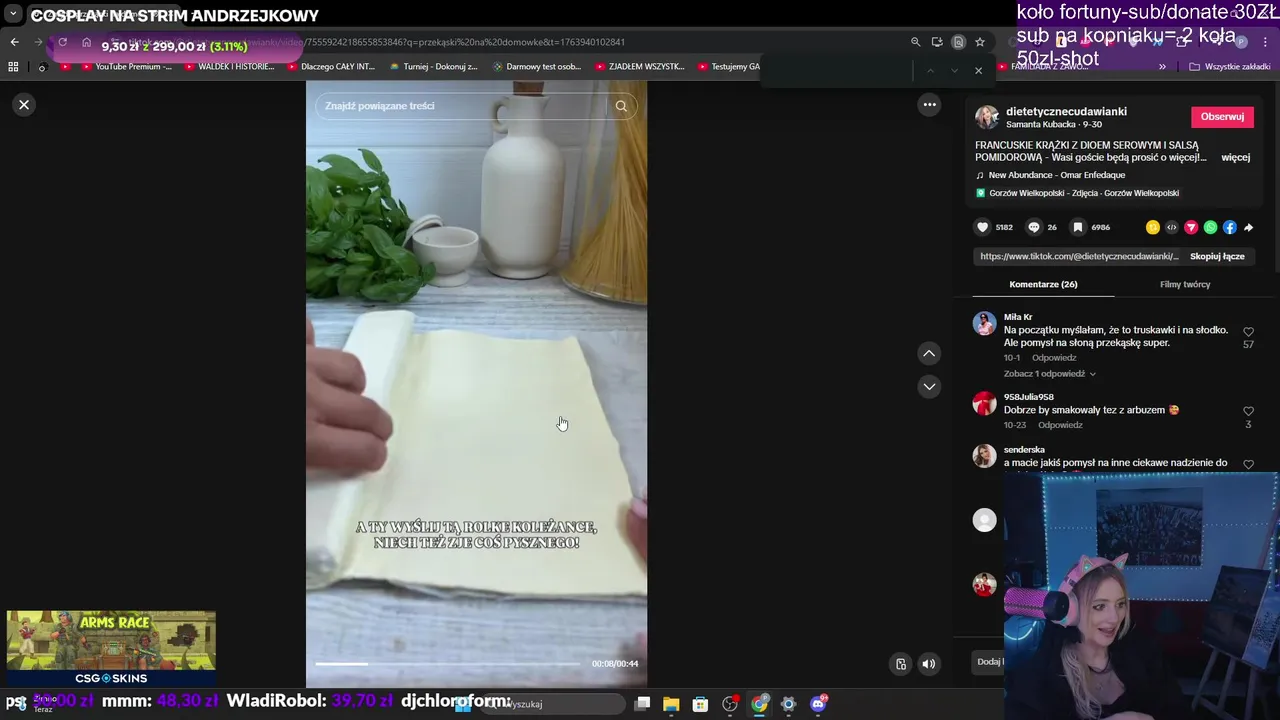Open the three-dot more options menu

(x=929, y=105)
